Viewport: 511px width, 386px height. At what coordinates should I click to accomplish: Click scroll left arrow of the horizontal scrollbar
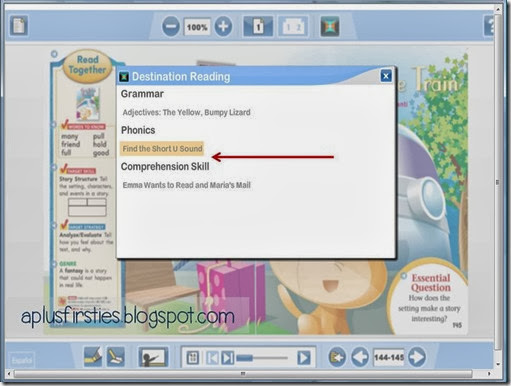click(x=9, y=374)
